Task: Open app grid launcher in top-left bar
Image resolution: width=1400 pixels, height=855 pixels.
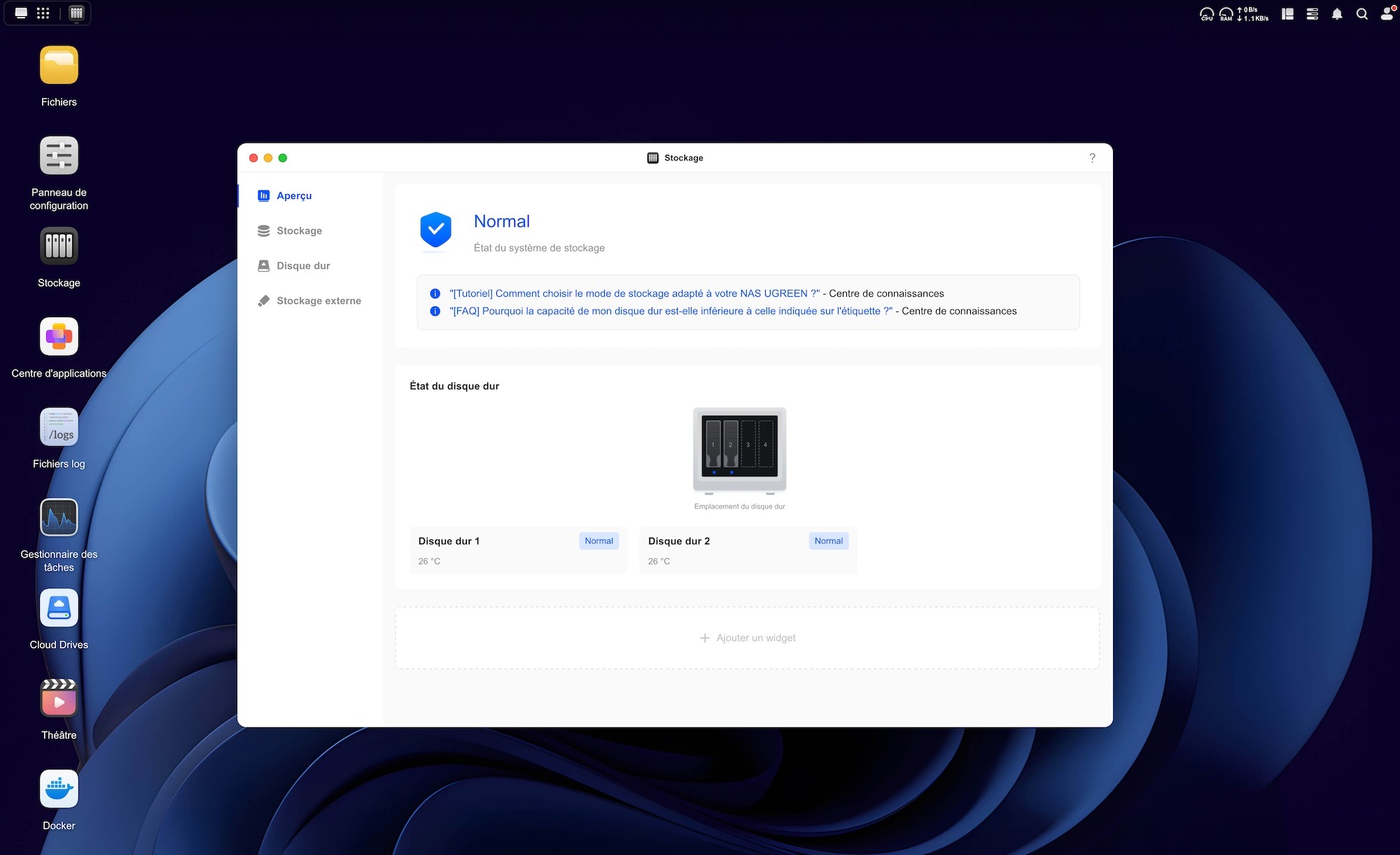Action: click(x=43, y=13)
